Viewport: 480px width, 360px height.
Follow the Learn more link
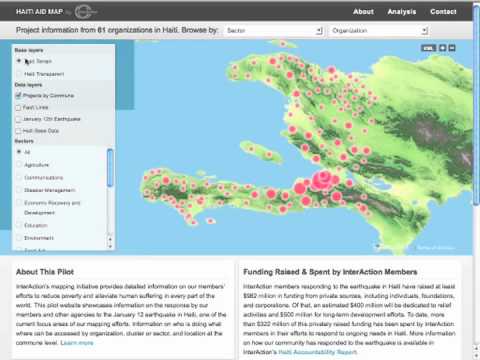(77, 343)
